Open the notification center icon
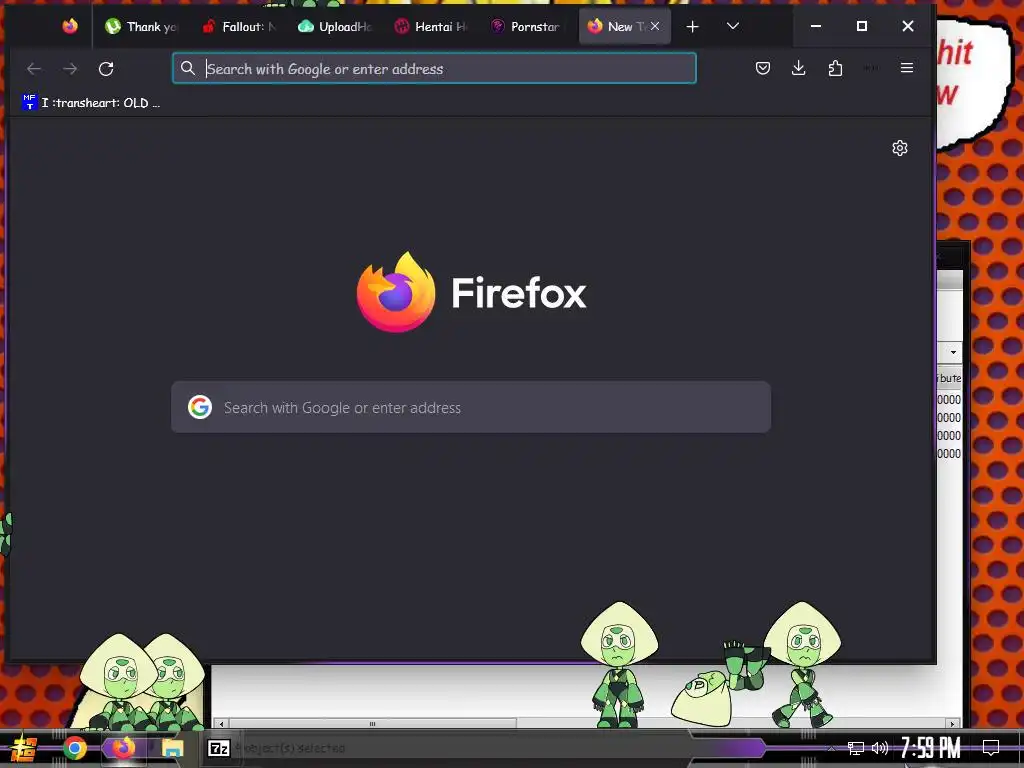This screenshot has width=1024, height=768. coord(991,748)
